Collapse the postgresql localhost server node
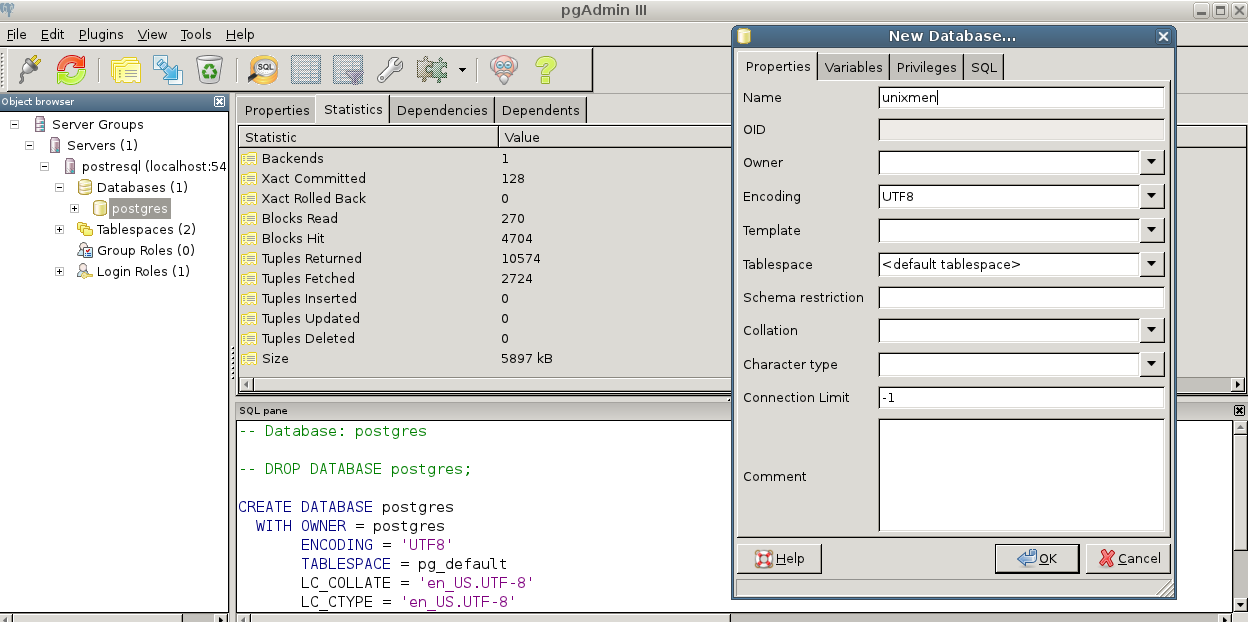1248x622 pixels. pyautogui.click(x=45, y=166)
